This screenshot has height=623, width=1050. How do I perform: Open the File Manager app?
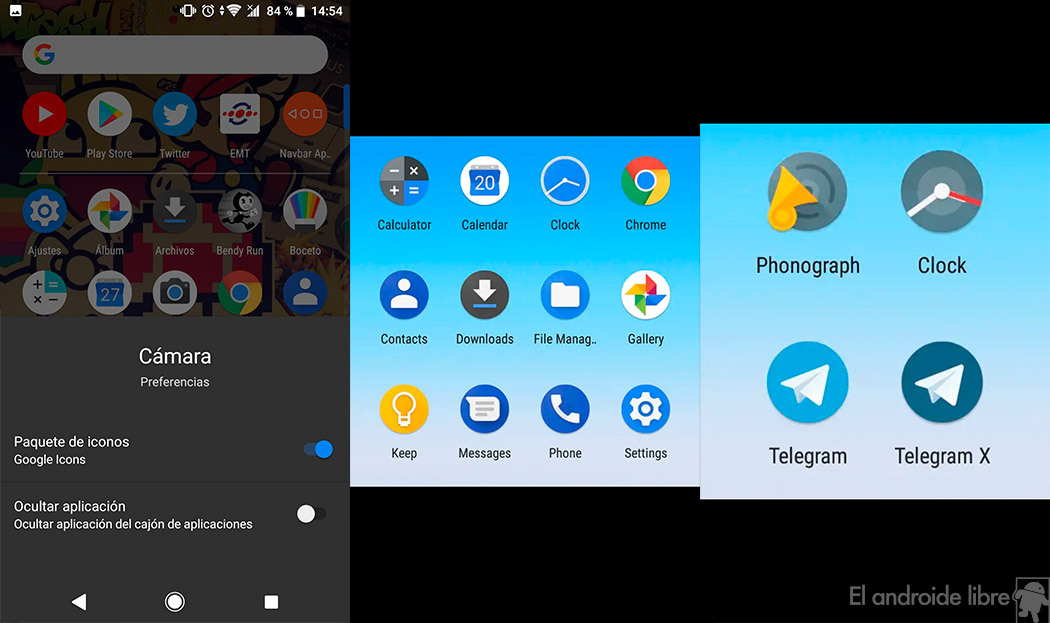565,295
